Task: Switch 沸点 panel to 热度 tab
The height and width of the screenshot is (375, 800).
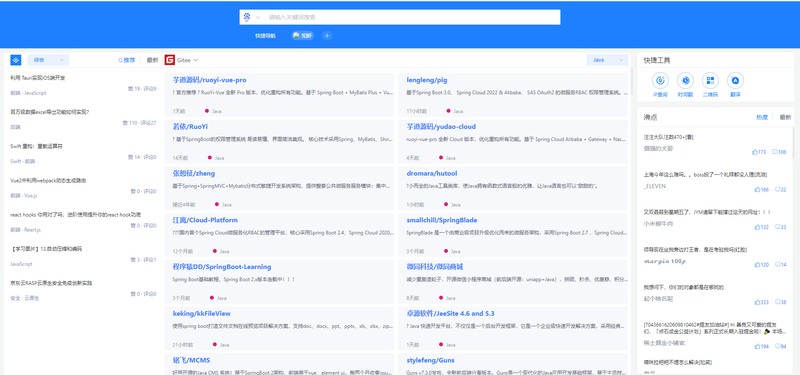Action: pos(762,117)
